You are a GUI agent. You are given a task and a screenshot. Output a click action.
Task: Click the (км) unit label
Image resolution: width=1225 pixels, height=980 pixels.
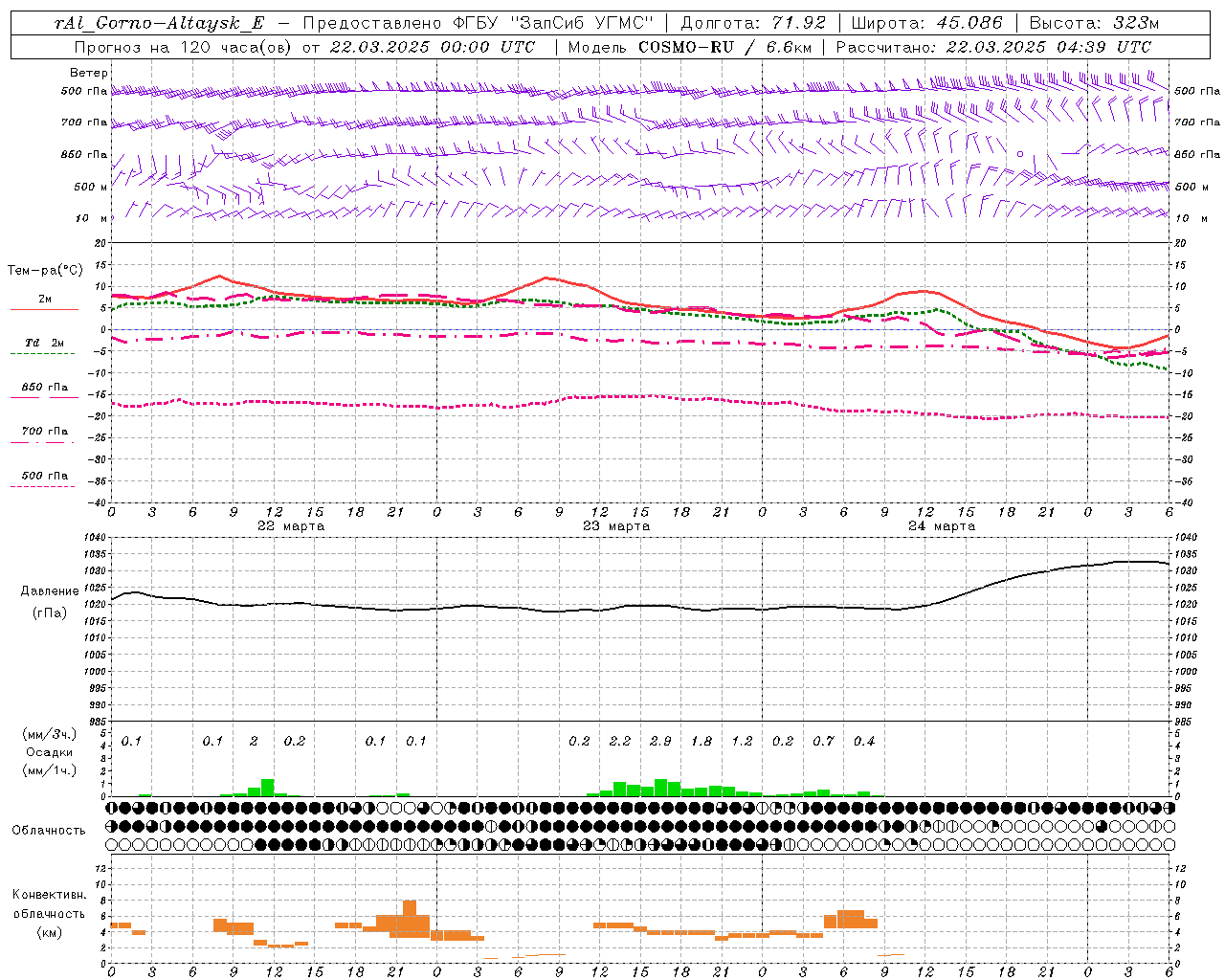pyautogui.click(x=49, y=932)
